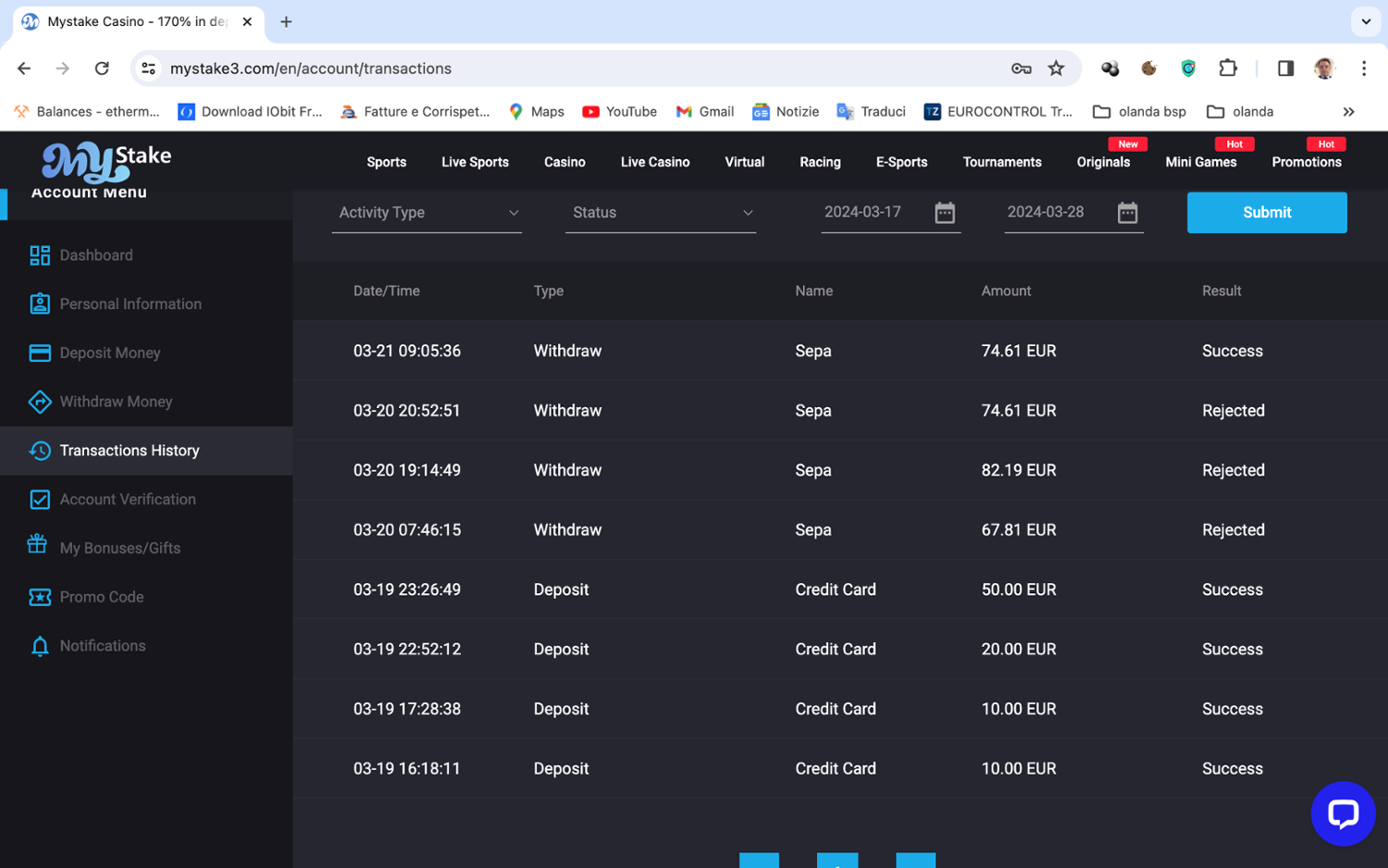Go to Sports section
The width and height of the screenshot is (1388, 868).
(387, 162)
